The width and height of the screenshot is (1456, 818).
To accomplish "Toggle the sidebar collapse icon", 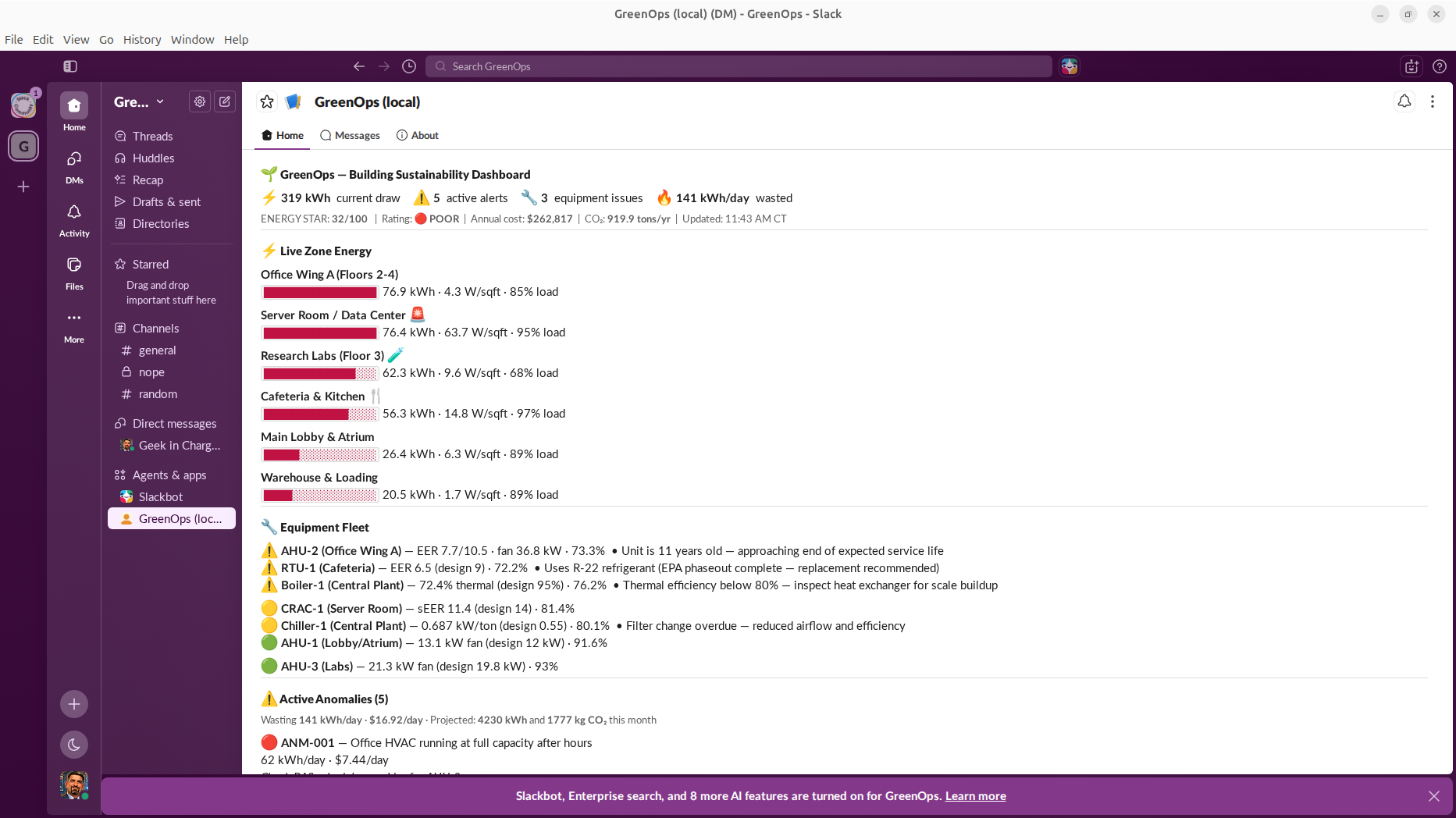I will pos(70,66).
